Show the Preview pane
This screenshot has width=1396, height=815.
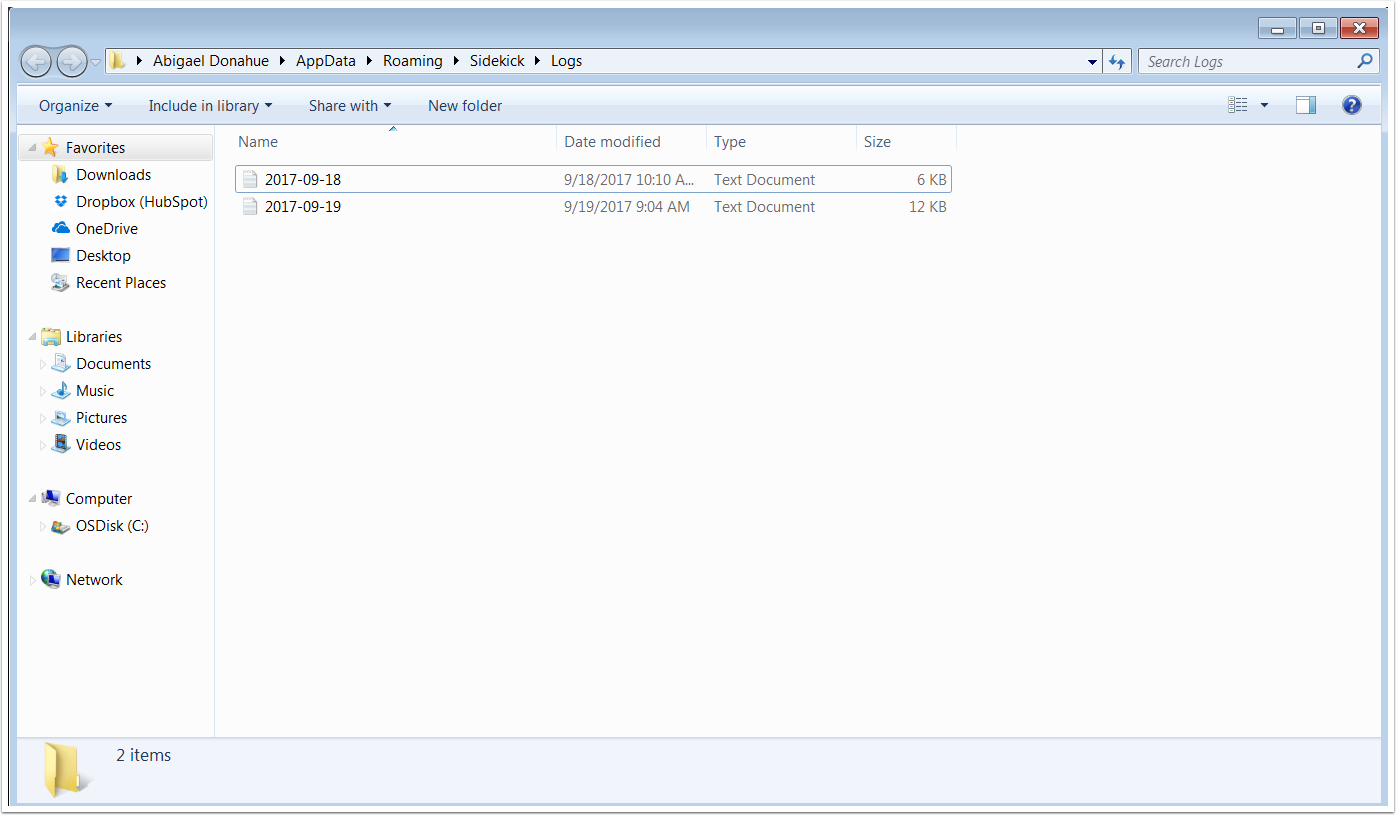pos(1305,104)
